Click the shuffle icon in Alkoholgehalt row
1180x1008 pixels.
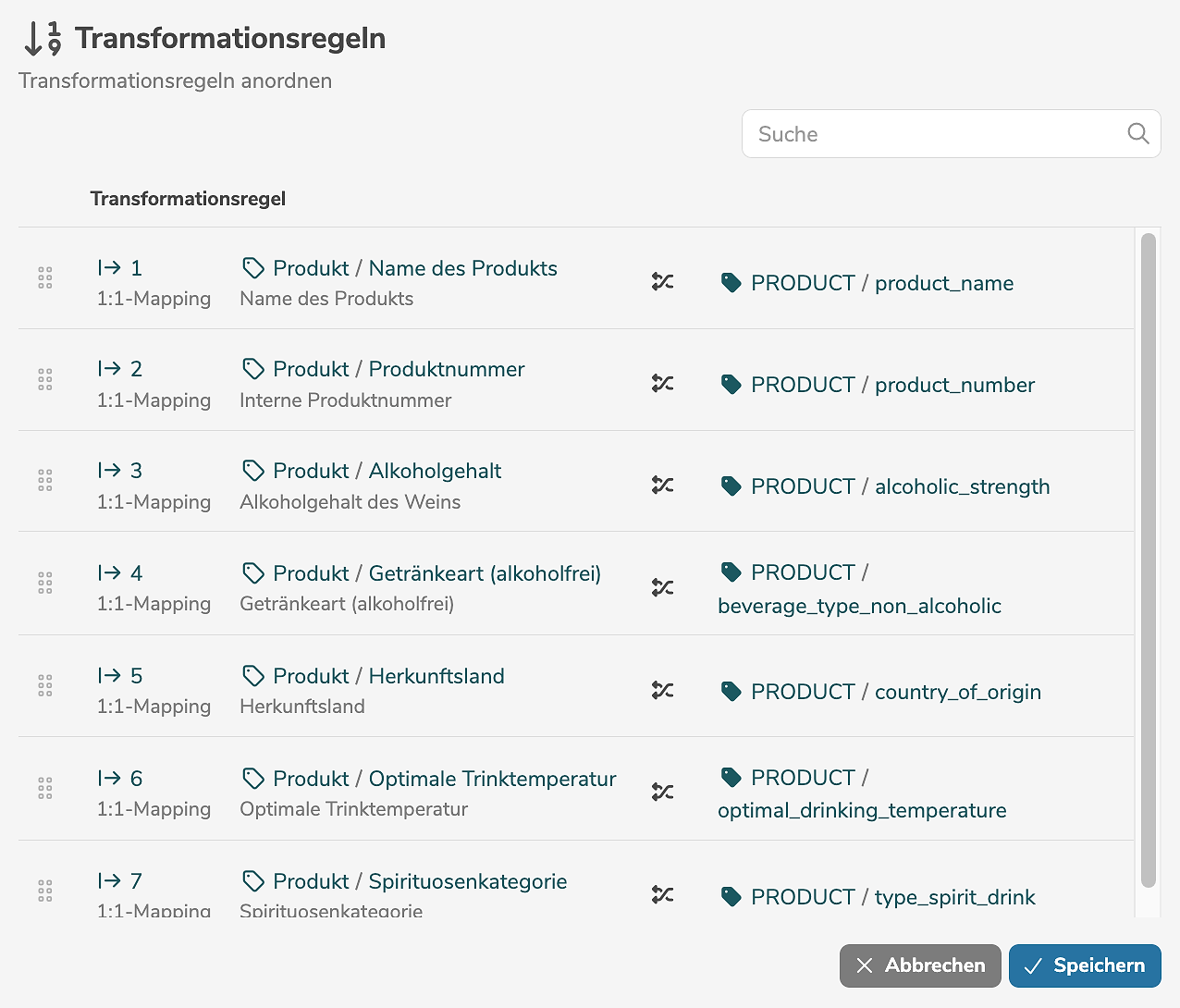coord(662,485)
